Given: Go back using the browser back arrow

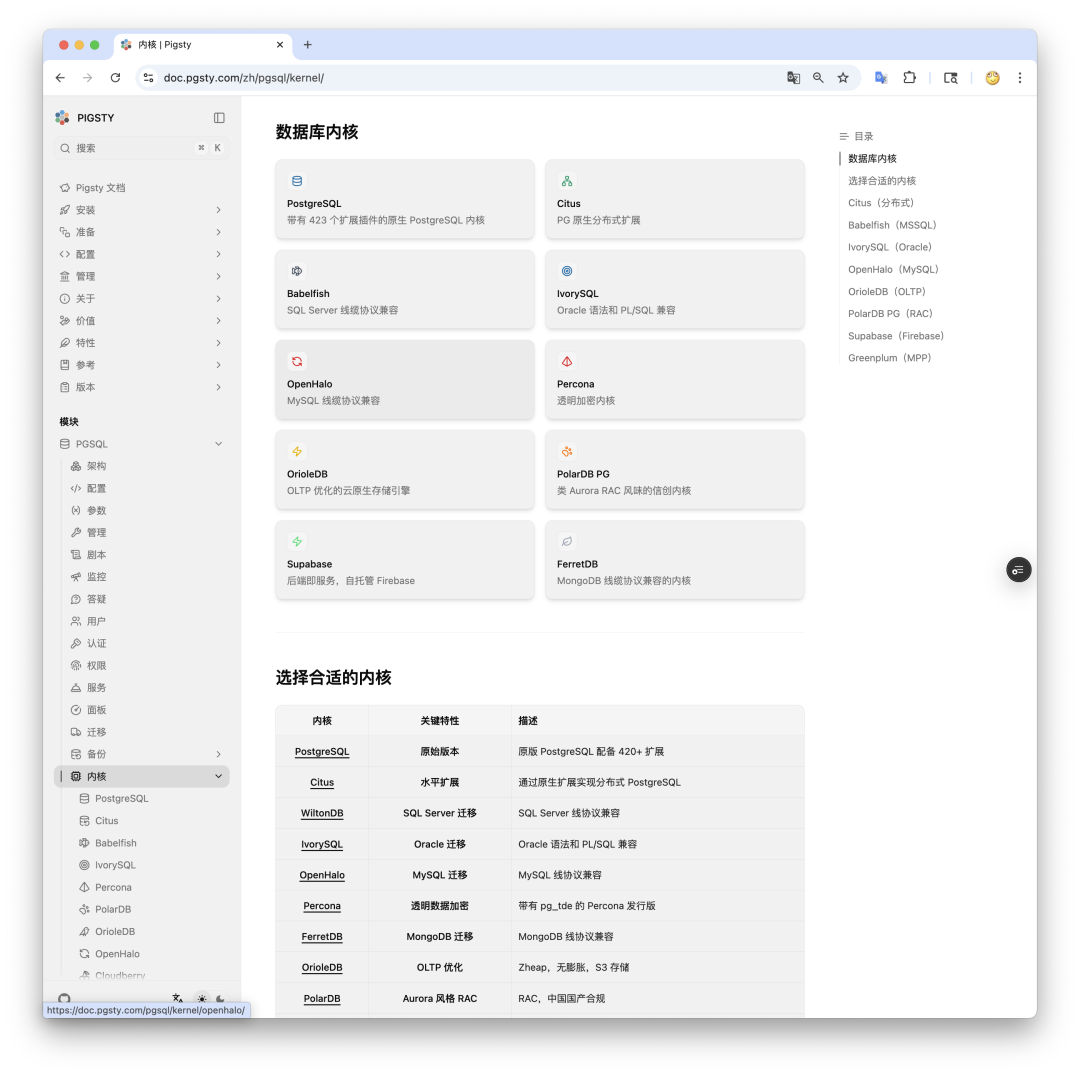Looking at the screenshot, I should 61,78.
